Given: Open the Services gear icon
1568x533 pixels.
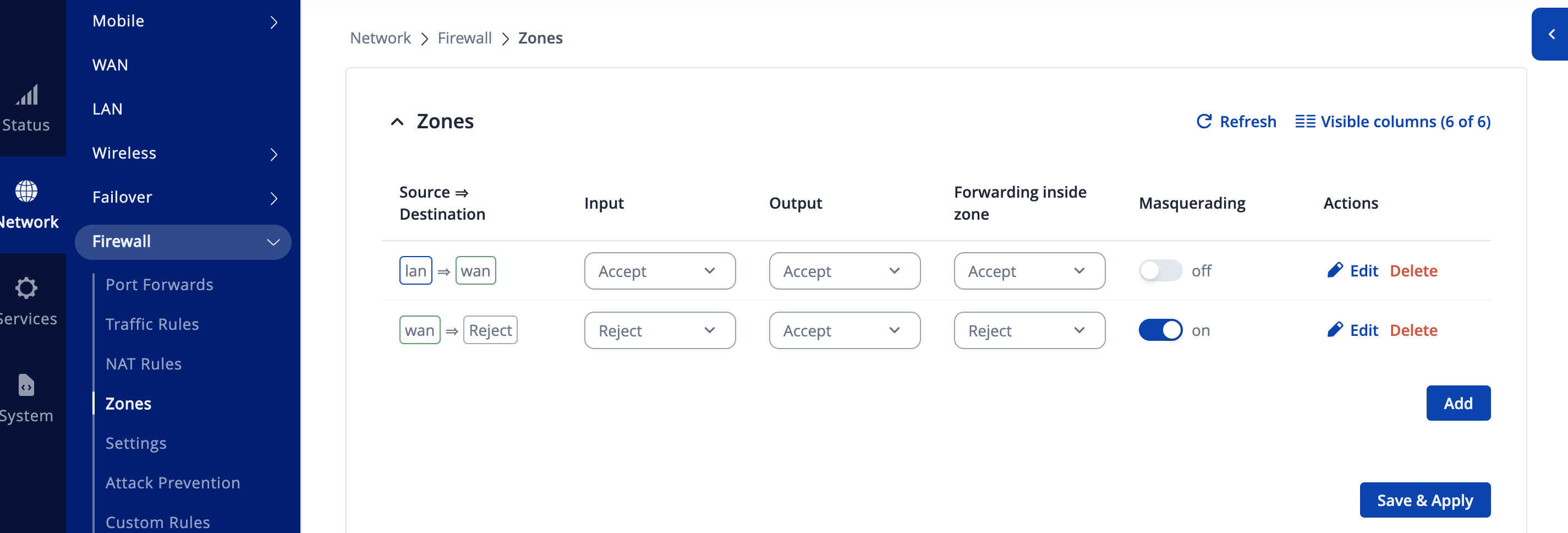Looking at the screenshot, I should tap(26, 287).
